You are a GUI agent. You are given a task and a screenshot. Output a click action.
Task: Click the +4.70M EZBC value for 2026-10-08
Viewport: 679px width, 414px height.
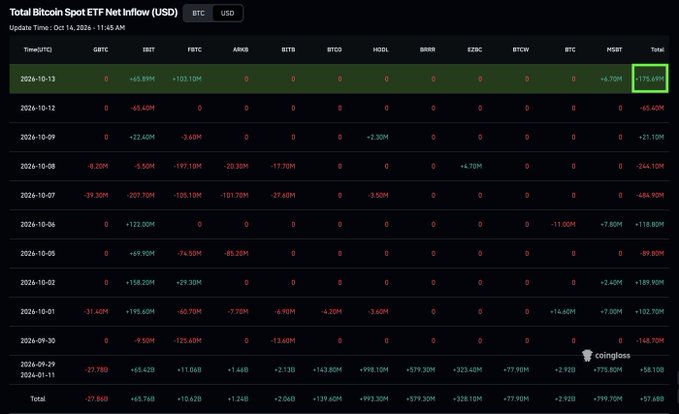coord(471,166)
